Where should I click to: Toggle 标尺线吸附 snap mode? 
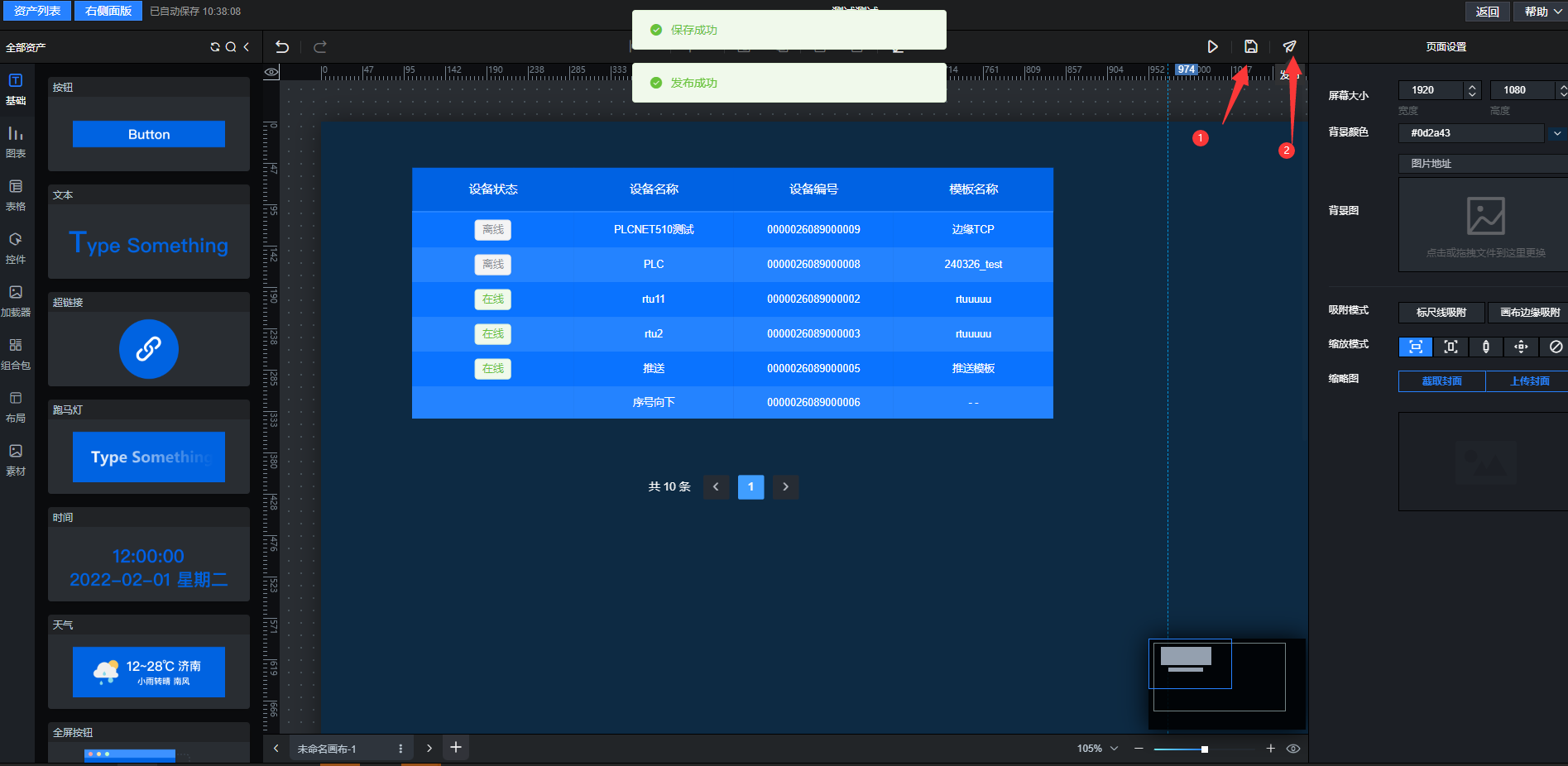[1441, 312]
